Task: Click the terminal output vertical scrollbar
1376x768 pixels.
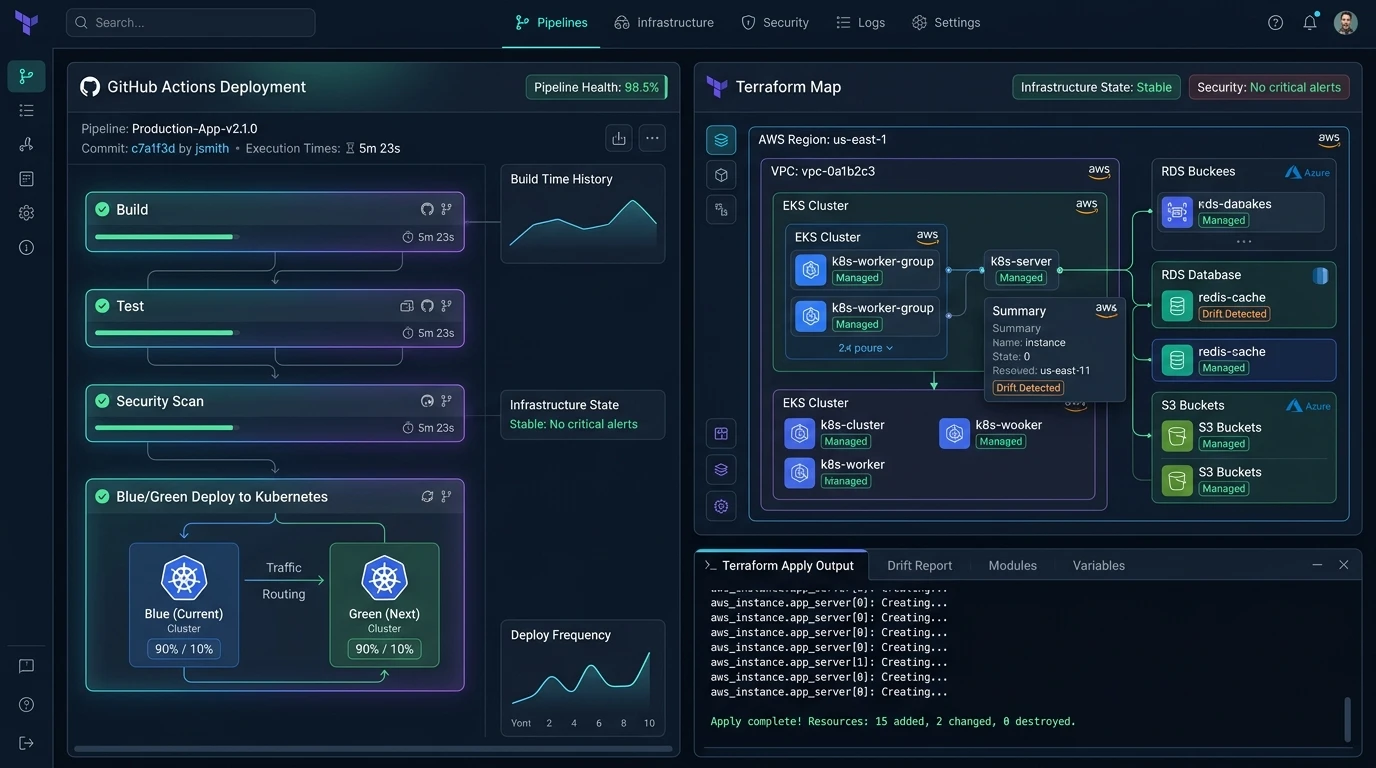Action: [1347, 719]
